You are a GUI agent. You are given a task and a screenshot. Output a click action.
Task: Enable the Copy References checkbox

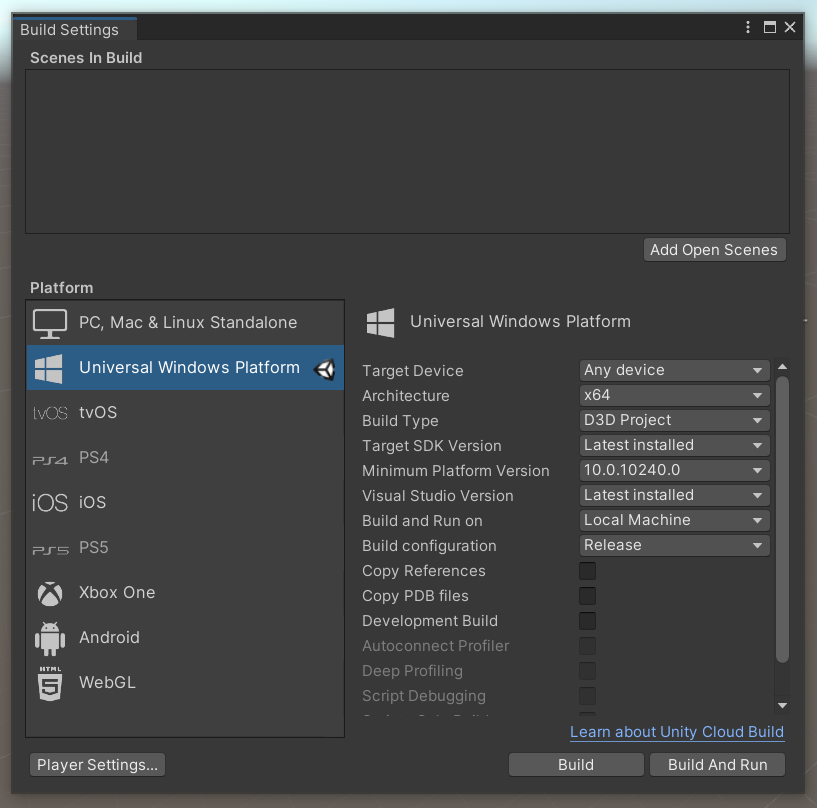[587, 571]
